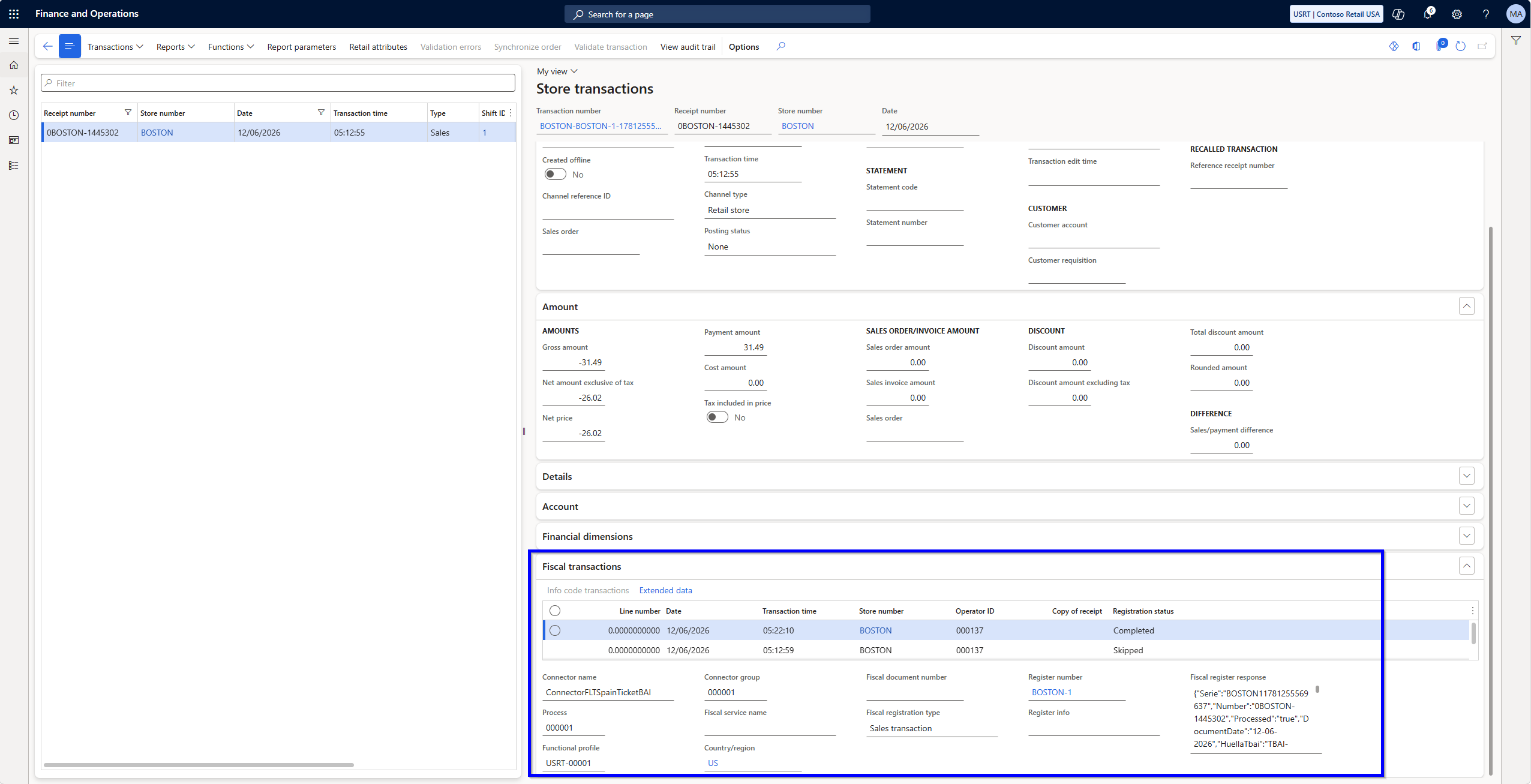Click the Connector name field
This screenshot has width=1531, height=784.
pos(608,692)
